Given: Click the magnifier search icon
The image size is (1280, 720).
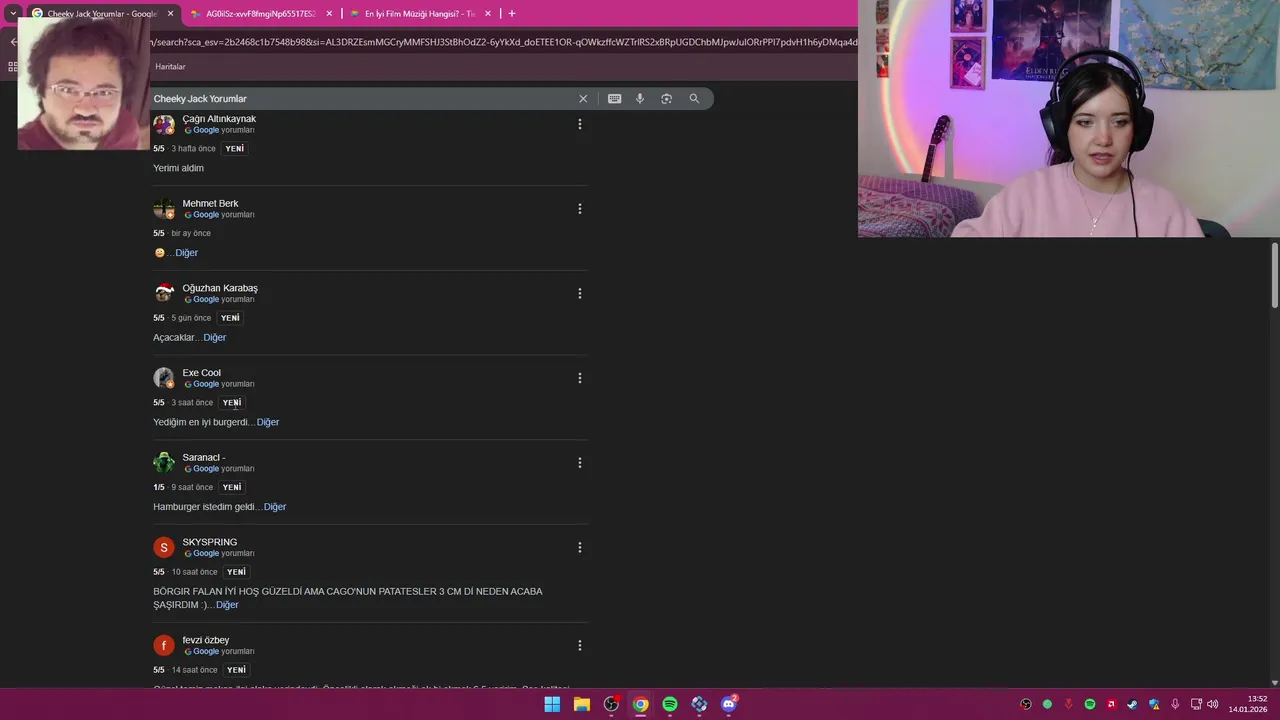Looking at the screenshot, I should click(694, 99).
